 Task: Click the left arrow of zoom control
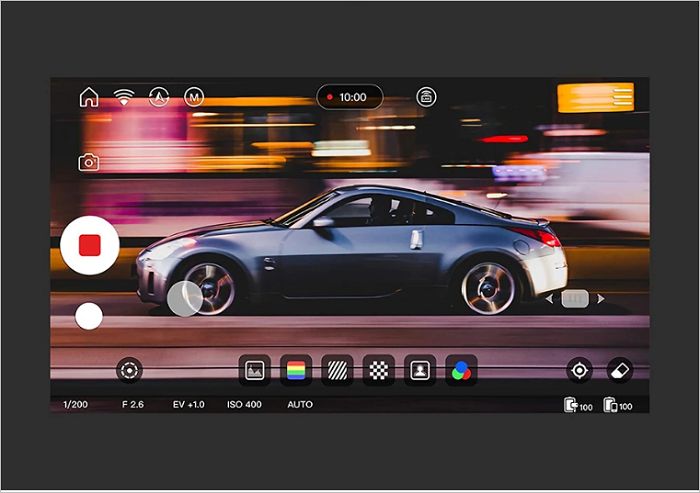tap(550, 299)
